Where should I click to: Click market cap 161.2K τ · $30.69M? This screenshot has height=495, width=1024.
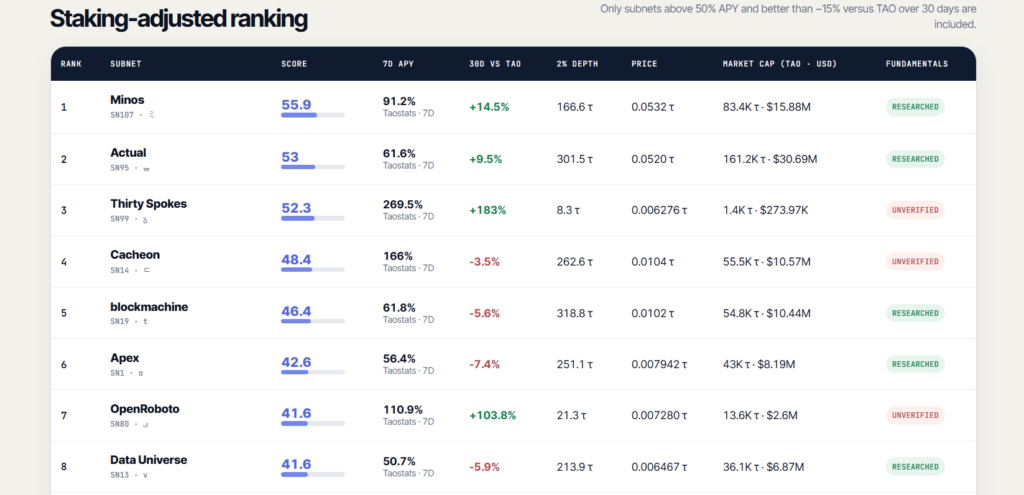(x=770, y=159)
